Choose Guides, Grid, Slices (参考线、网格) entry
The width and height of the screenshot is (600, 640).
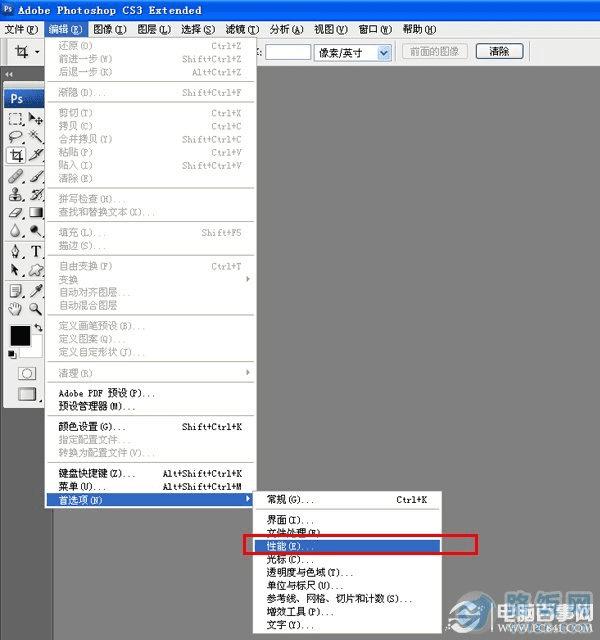point(347,598)
